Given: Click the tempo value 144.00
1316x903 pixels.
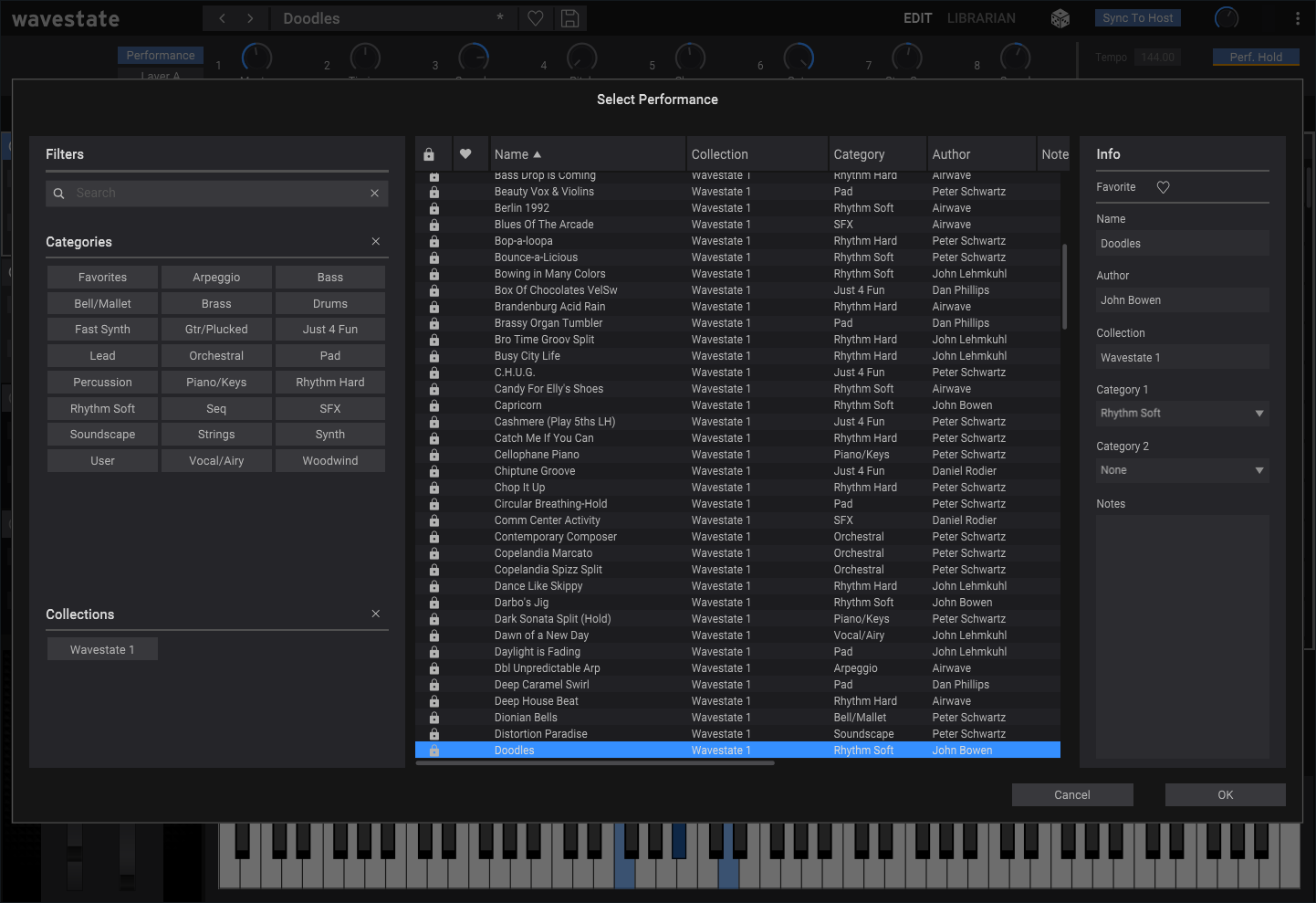Looking at the screenshot, I should coord(1158,58).
